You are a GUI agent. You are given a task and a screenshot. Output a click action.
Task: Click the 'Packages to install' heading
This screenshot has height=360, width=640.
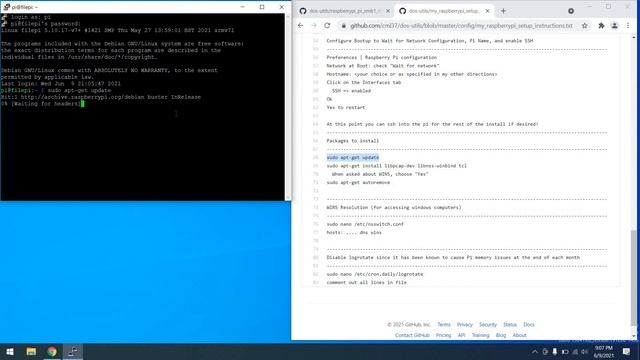coord(353,141)
